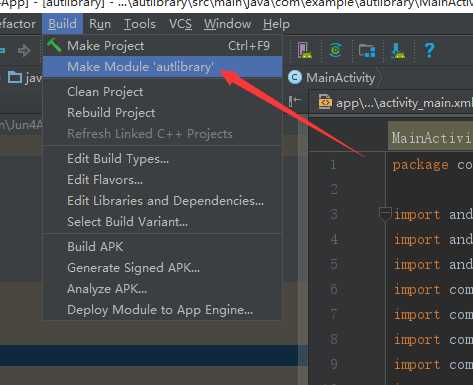The height and width of the screenshot is (385, 473).
Task: Click the Sync Project with Gradle icon
Action: pos(335,50)
